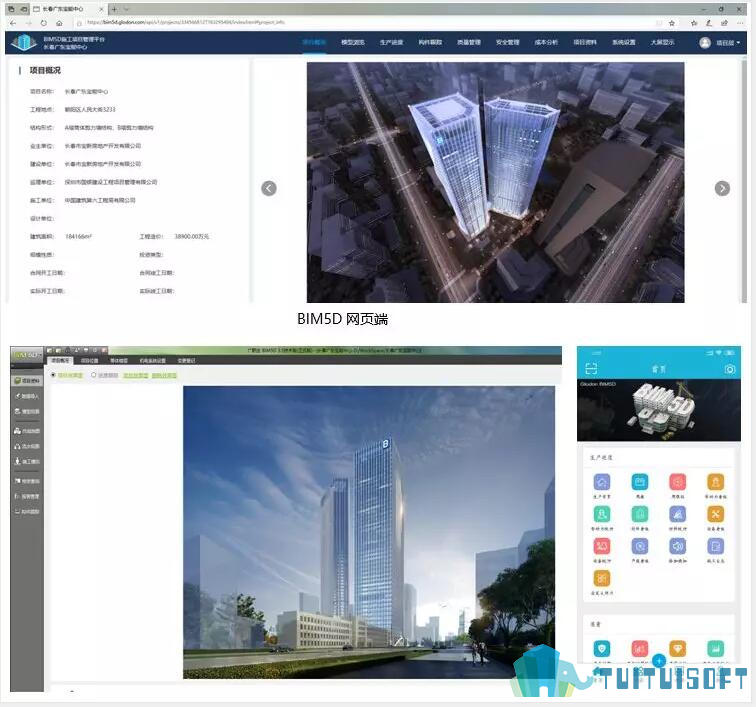
Task: Show next image with right carousel arrow
Action: tap(722, 188)
